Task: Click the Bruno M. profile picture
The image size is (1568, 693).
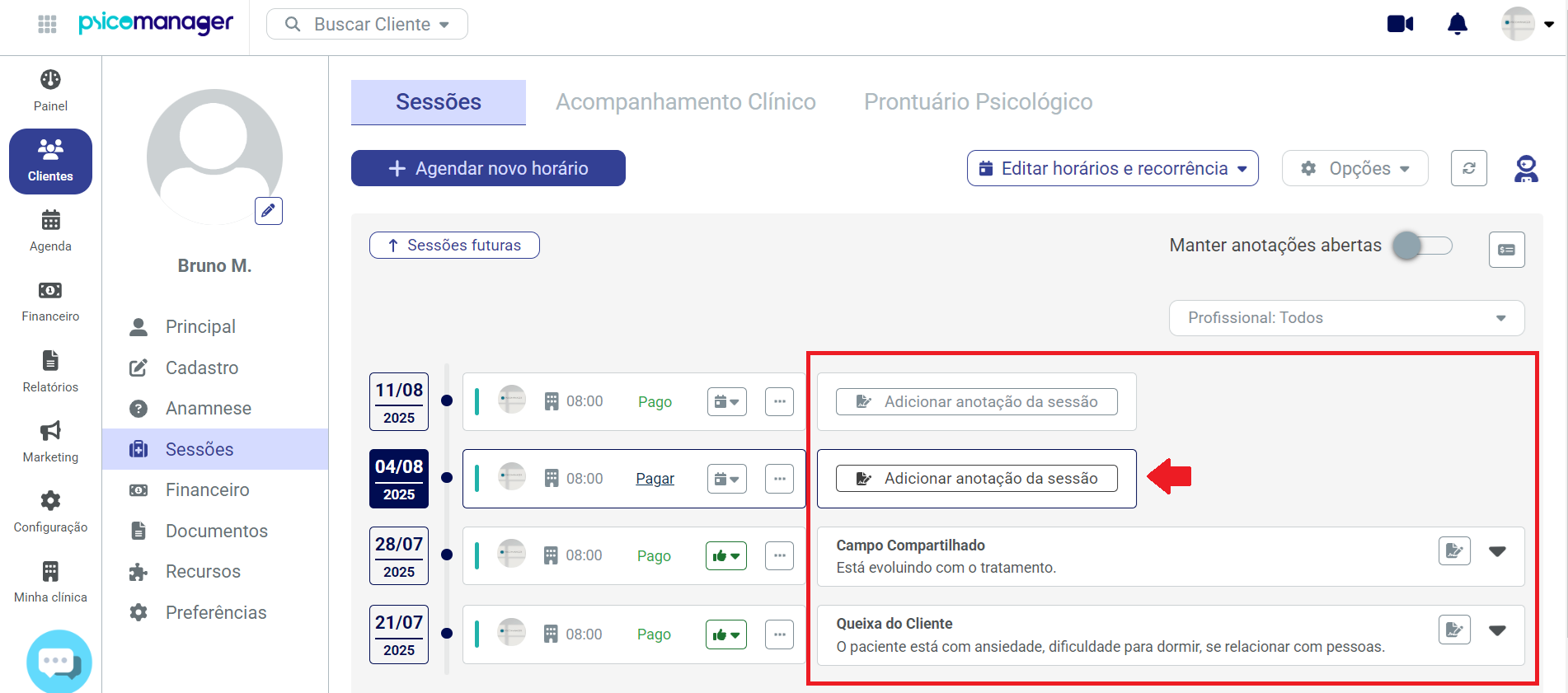Action: coord(214,157)
